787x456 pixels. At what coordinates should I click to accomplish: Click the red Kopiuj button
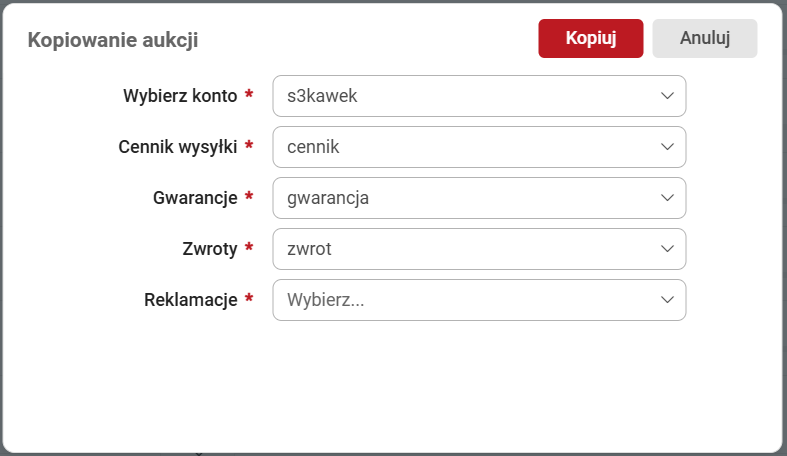(x=590, y=39)
